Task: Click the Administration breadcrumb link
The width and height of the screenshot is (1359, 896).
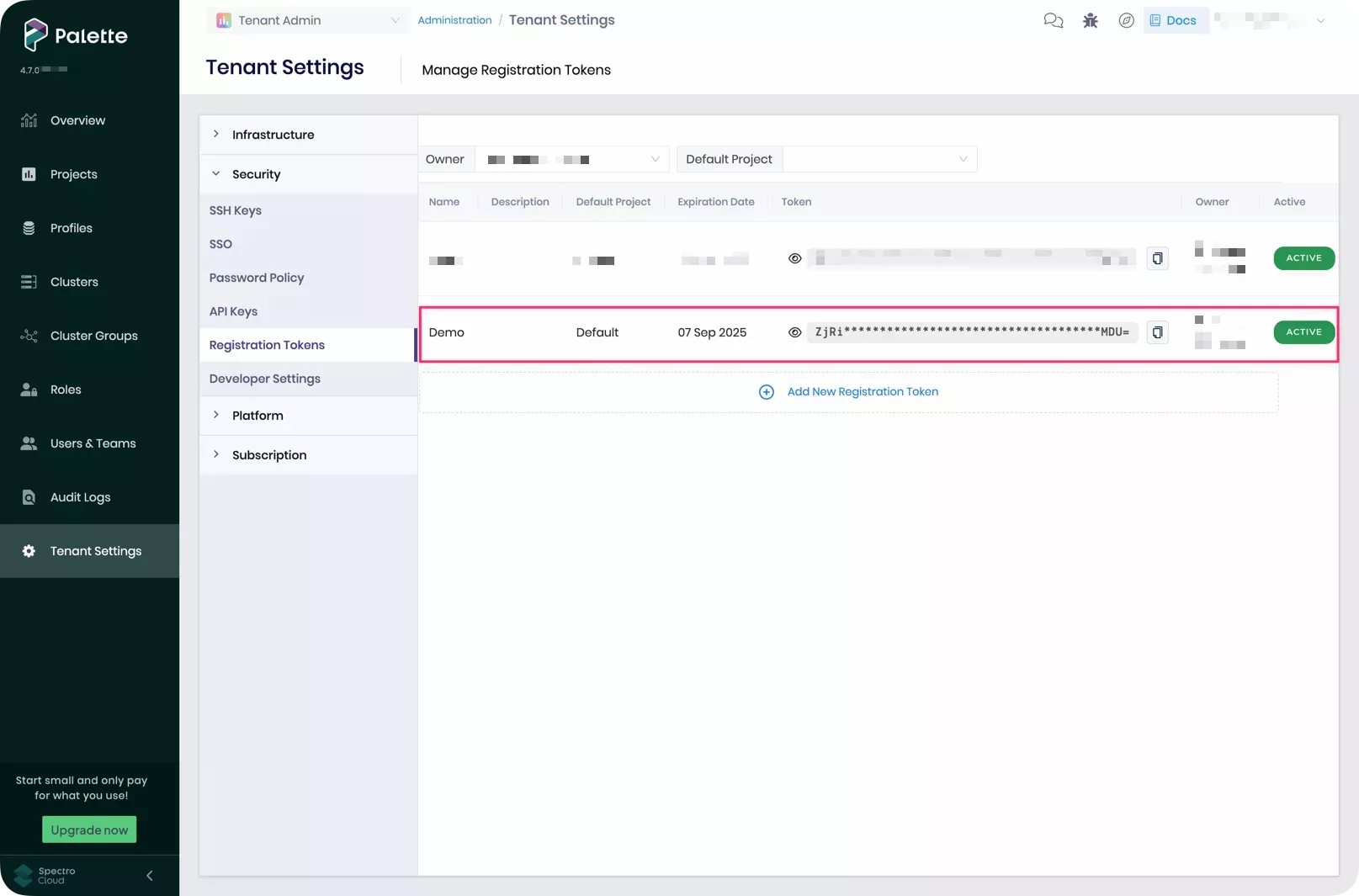Action: click(x=454, y=20)
